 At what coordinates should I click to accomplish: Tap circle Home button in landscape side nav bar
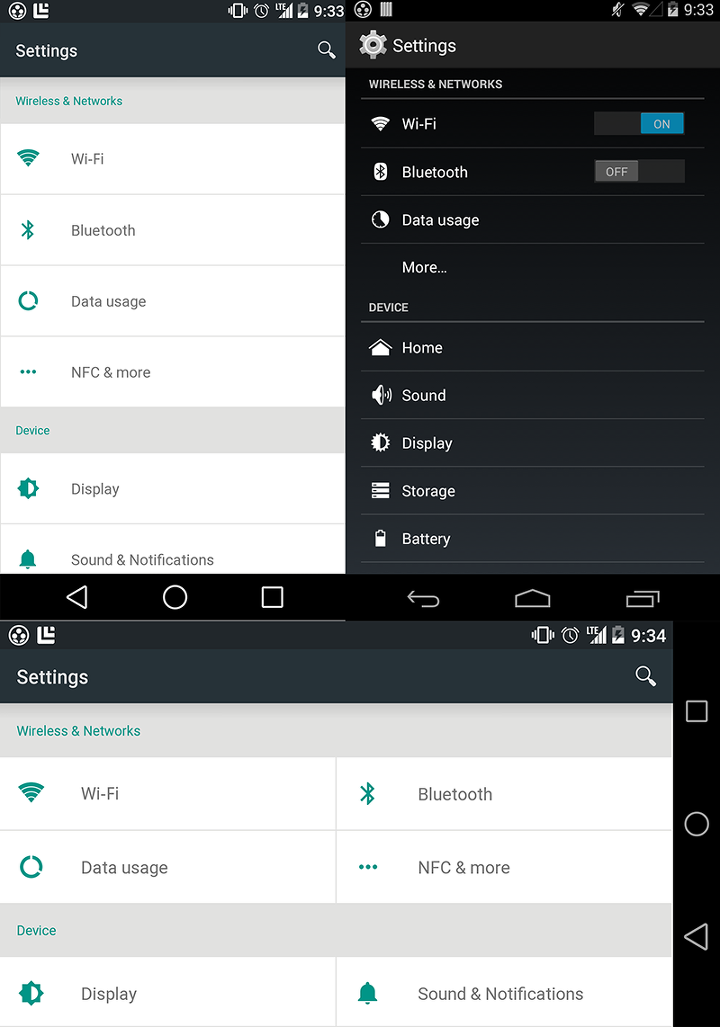click(696, 823)
